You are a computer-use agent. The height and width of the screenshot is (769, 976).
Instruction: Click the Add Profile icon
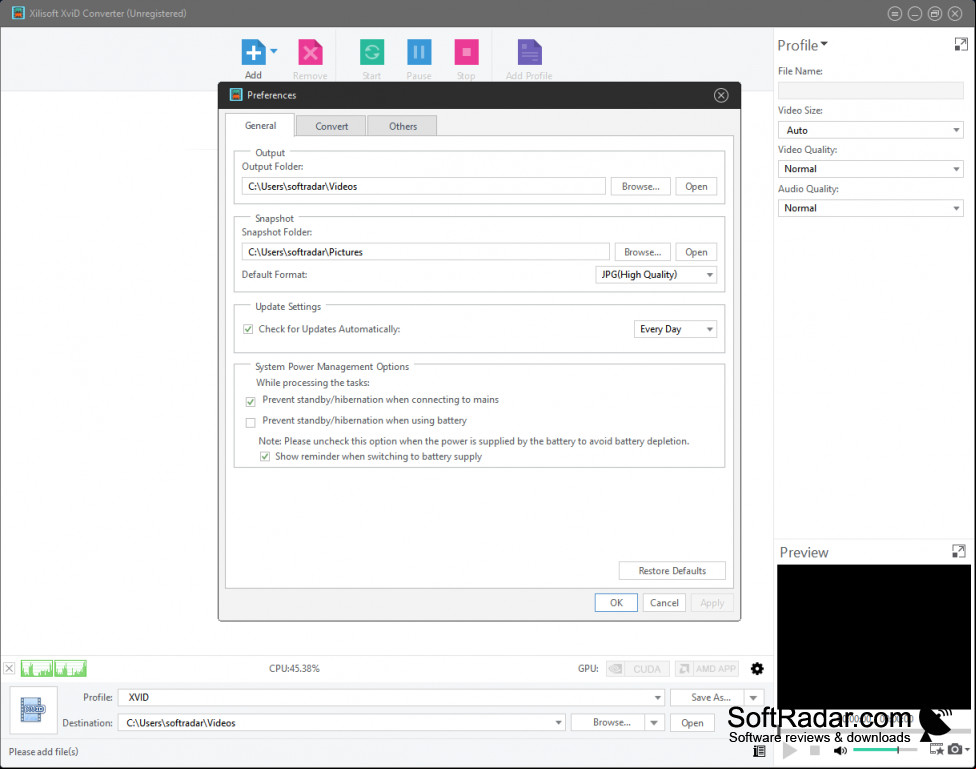(530, 52)
